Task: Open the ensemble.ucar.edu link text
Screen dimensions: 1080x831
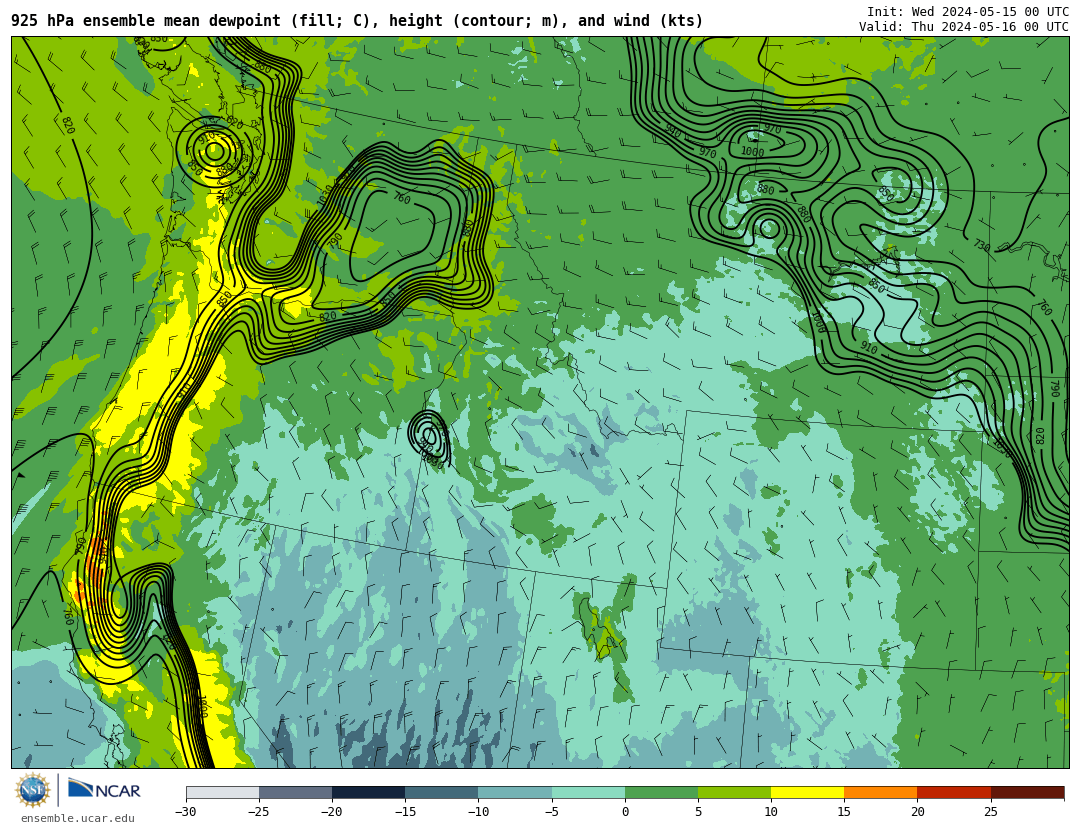Action: click(78, 819)
